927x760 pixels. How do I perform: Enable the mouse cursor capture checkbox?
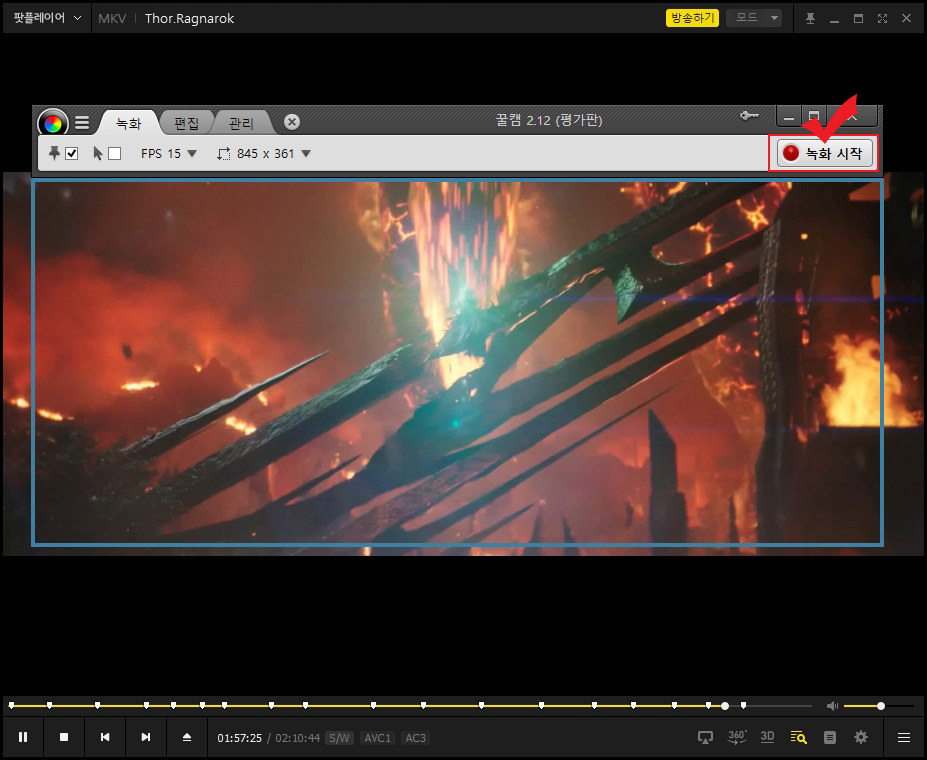[x=115, y=154]
